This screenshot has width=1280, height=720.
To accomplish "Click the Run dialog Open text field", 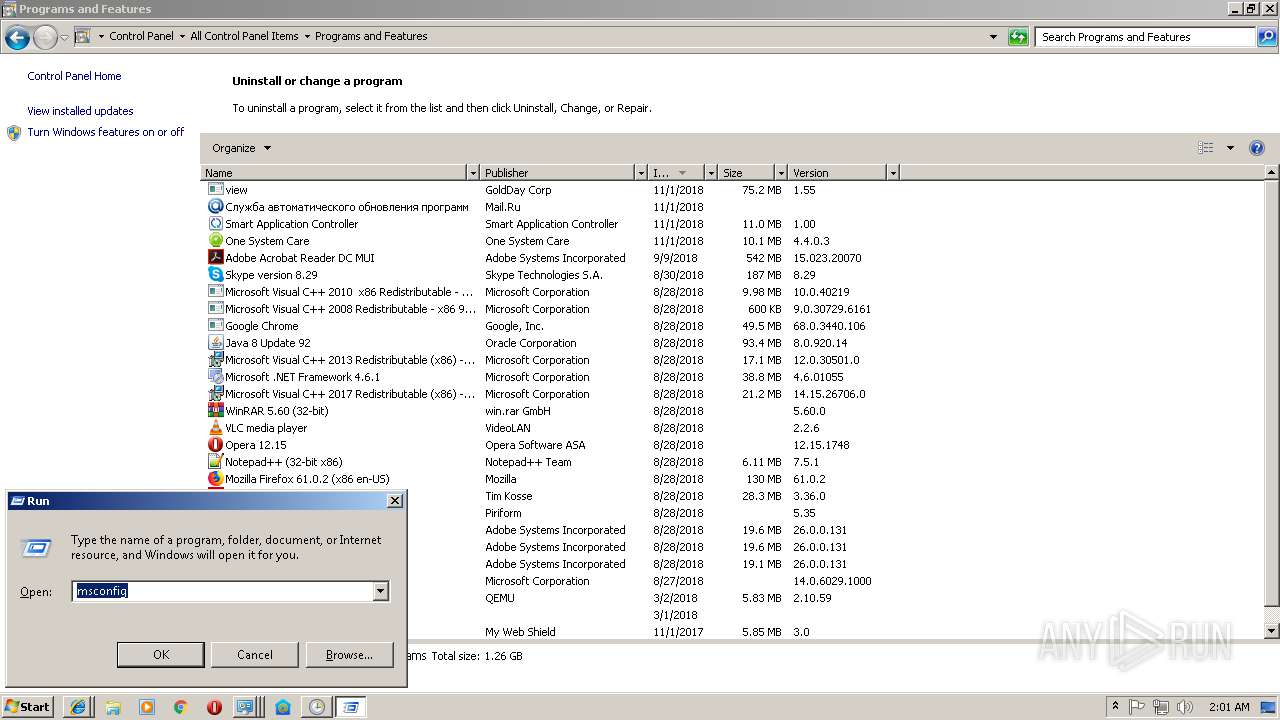I will coord(223,592).
